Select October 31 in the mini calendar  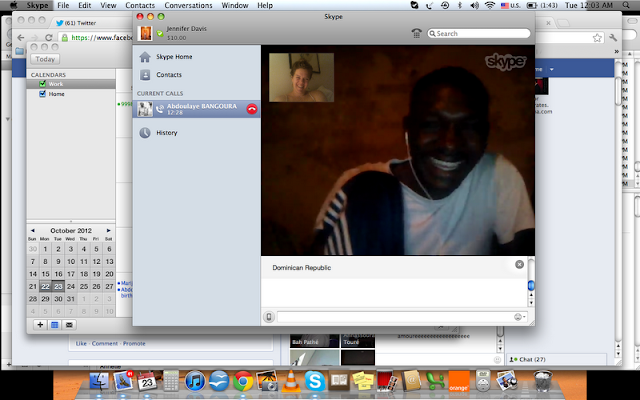(71, 299)
